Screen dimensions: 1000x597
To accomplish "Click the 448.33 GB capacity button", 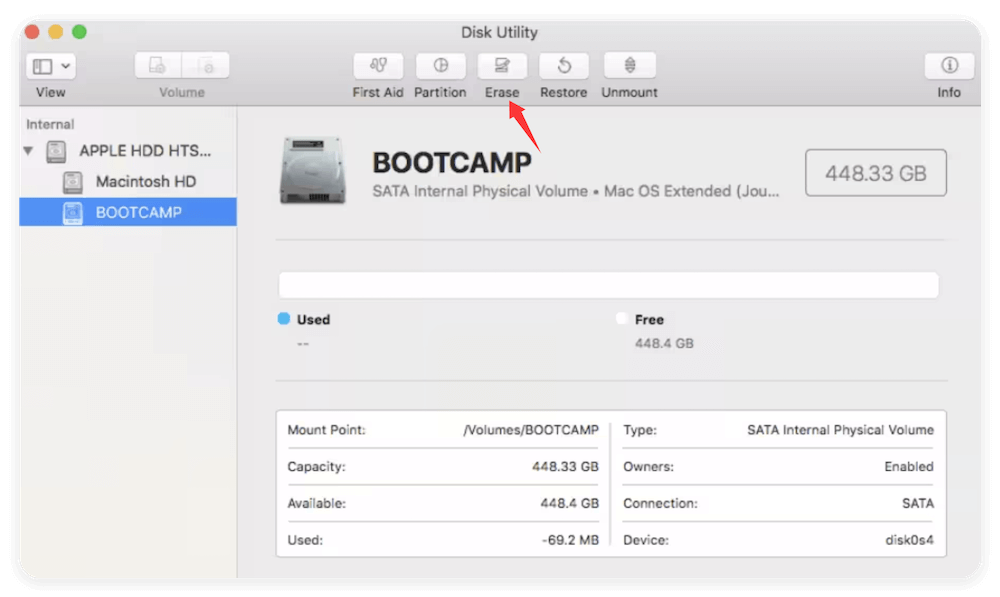I will pyautogui.click(x=875, y=172).
